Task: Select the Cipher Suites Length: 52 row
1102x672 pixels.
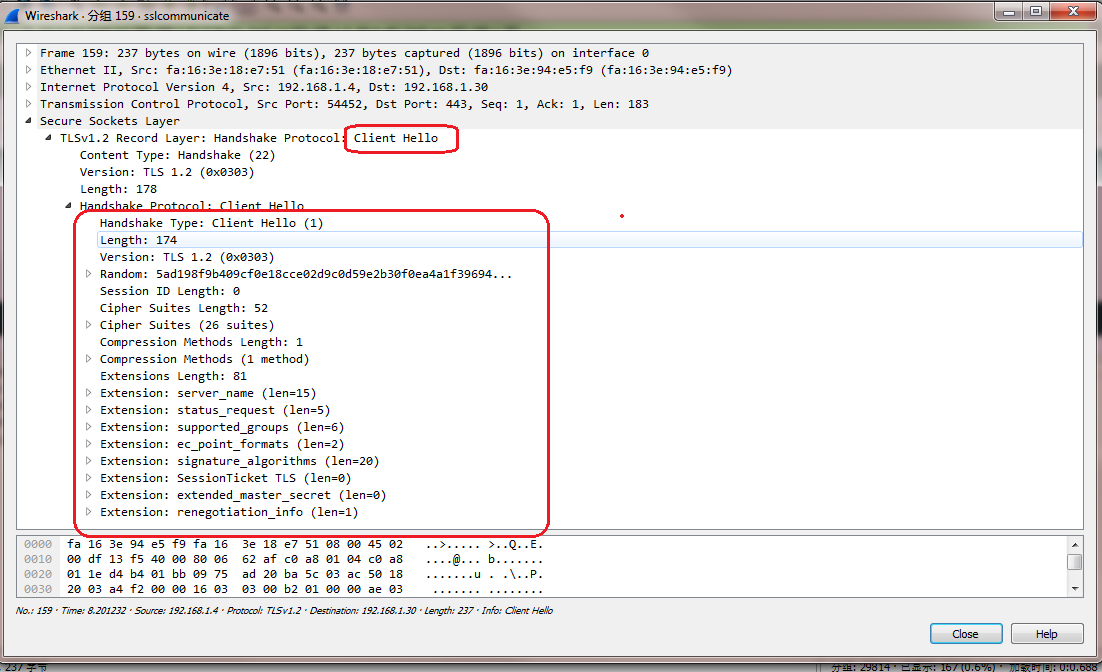Action: (183, 308)
